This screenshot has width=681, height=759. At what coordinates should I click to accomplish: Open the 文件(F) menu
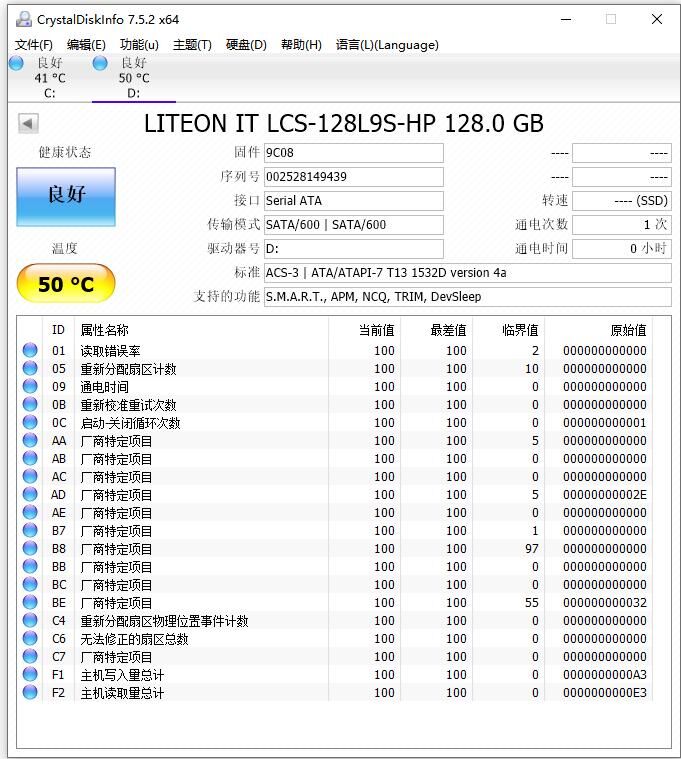[x=33, y=45]
